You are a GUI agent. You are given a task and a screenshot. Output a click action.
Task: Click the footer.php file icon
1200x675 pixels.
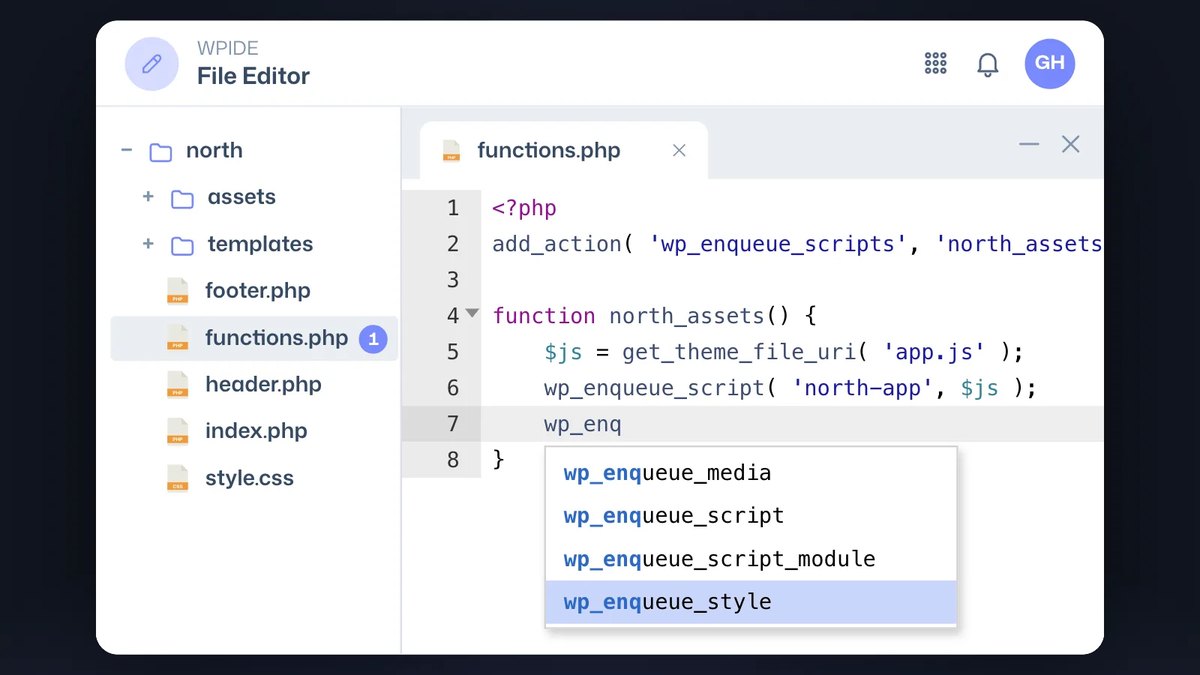pyautogui.click(x=178, y=291)
